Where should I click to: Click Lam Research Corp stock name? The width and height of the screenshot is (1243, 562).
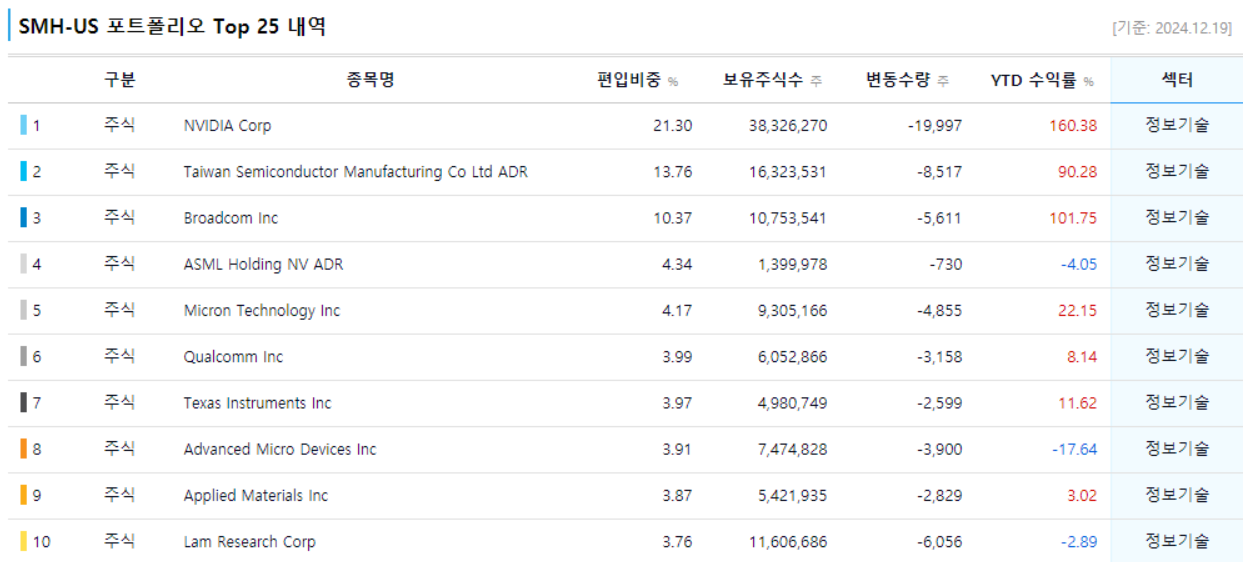point(249,542)
